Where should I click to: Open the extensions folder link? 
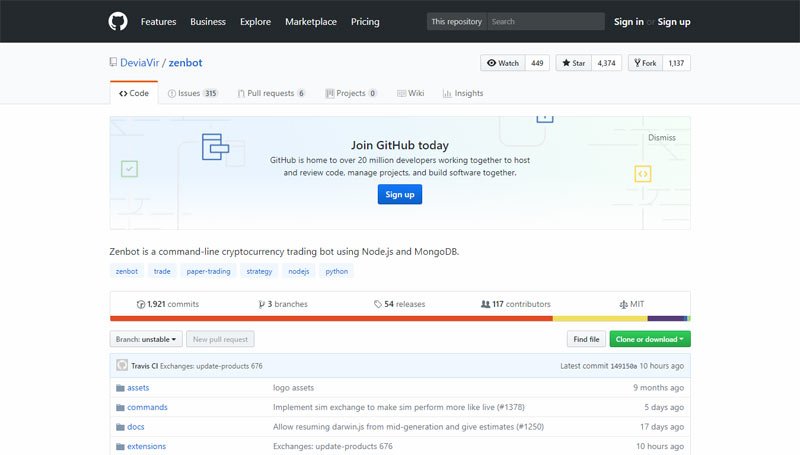(146, 446)
